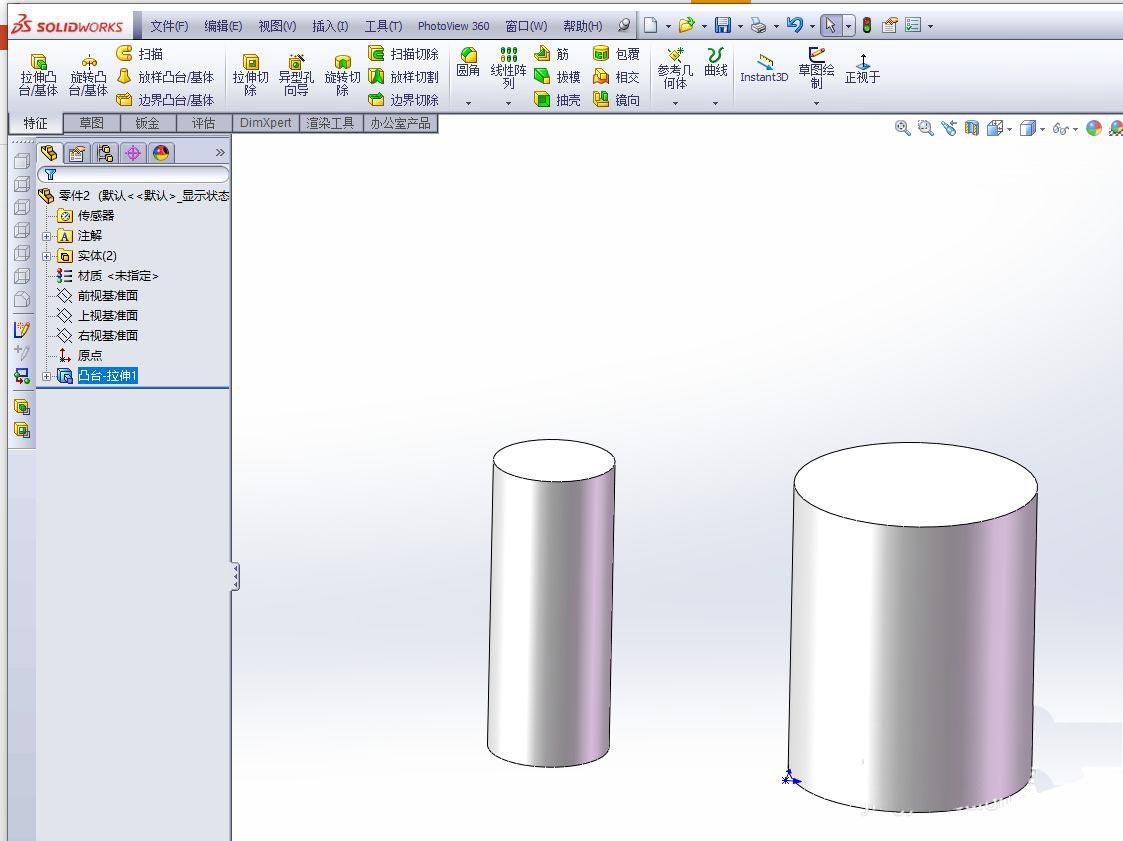Click the 草图绘制 sketch tool
This screenshot has height=841, width=1123.
pyautogui.click(x=816, y=68)
